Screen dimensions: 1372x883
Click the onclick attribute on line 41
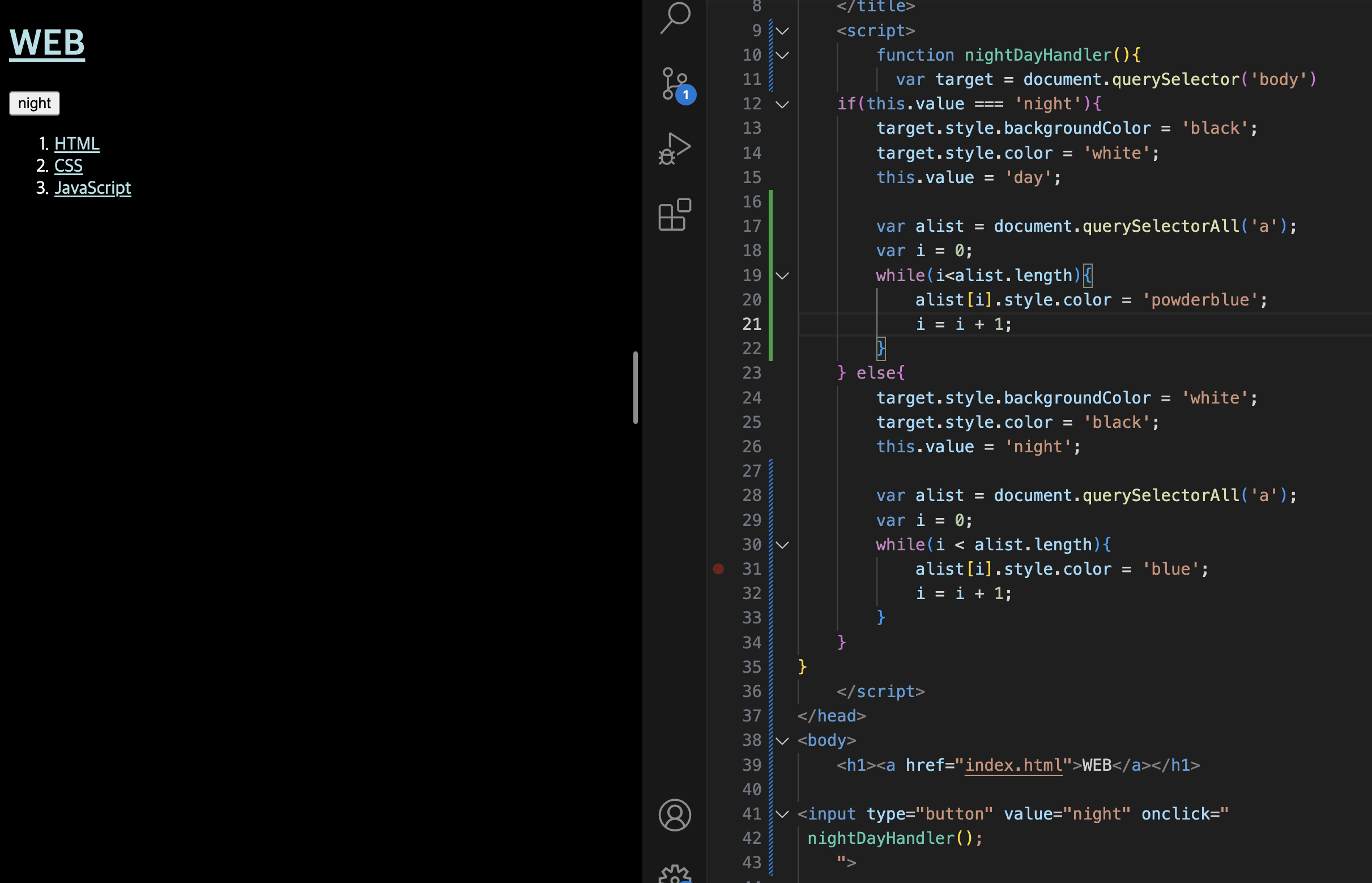click(1175, 814)
